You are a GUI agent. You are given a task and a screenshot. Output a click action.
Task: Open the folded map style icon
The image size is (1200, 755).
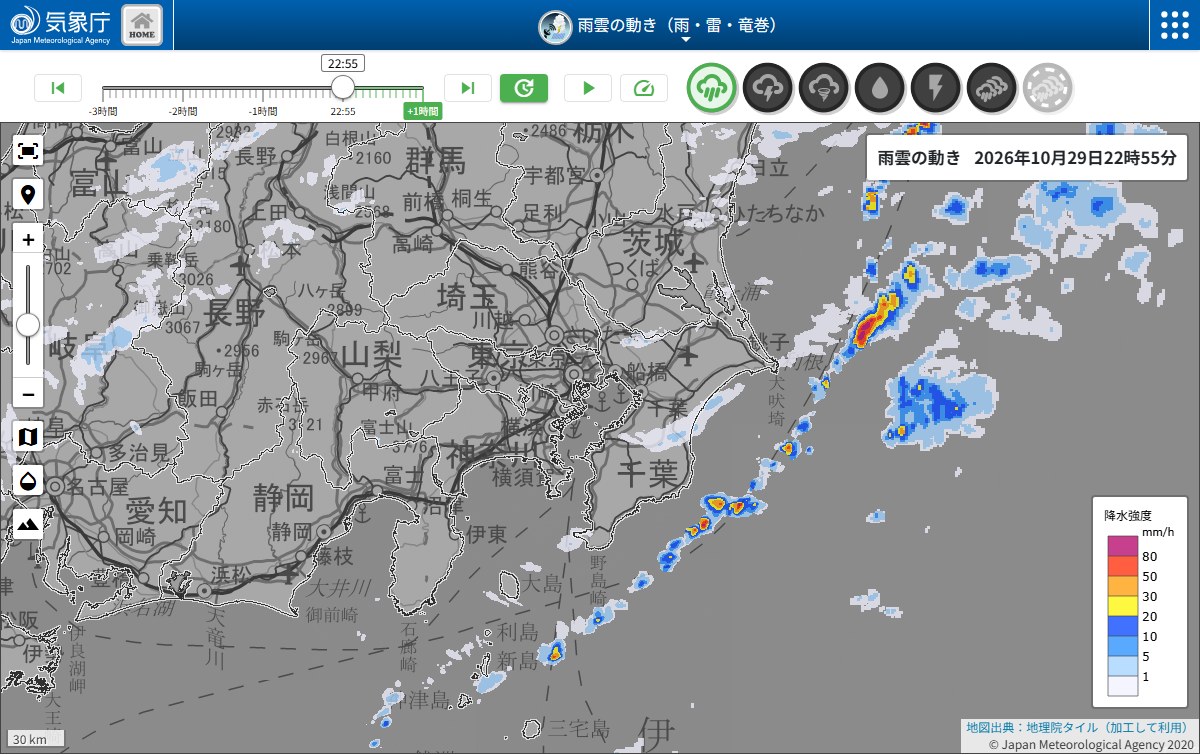pos(28,436)
